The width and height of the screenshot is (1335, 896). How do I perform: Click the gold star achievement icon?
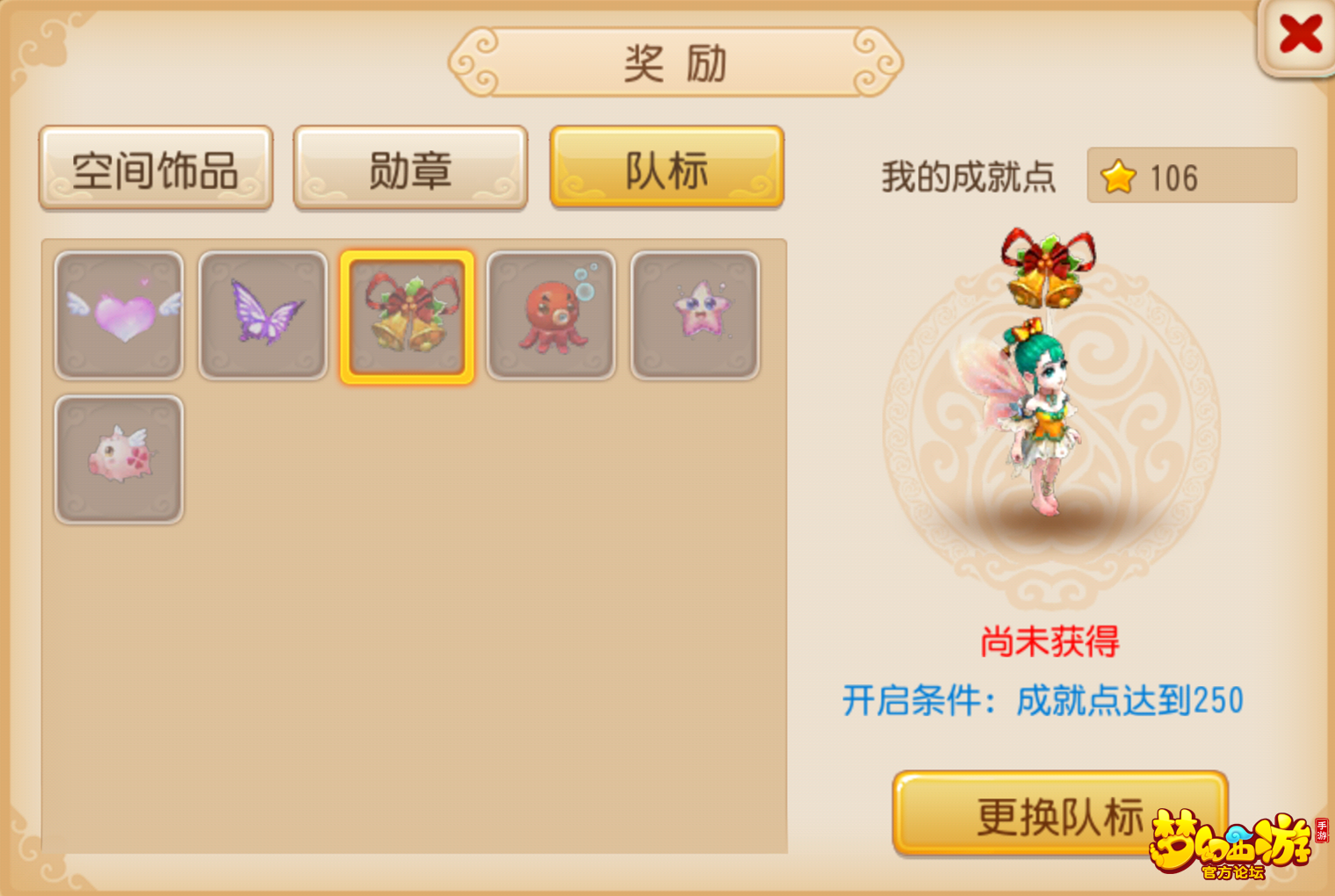coord(1119,177)
